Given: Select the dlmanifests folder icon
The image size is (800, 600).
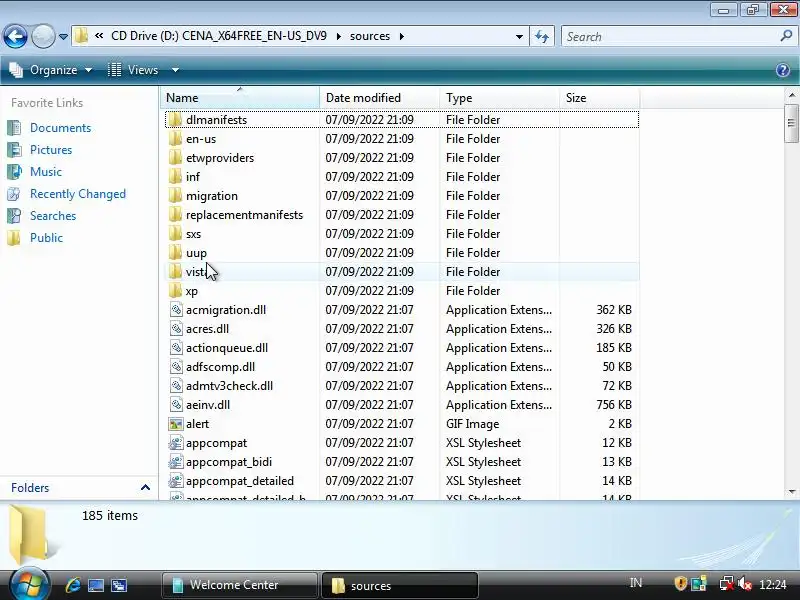Looking at the screenshot, I should [x=175, y=120].
